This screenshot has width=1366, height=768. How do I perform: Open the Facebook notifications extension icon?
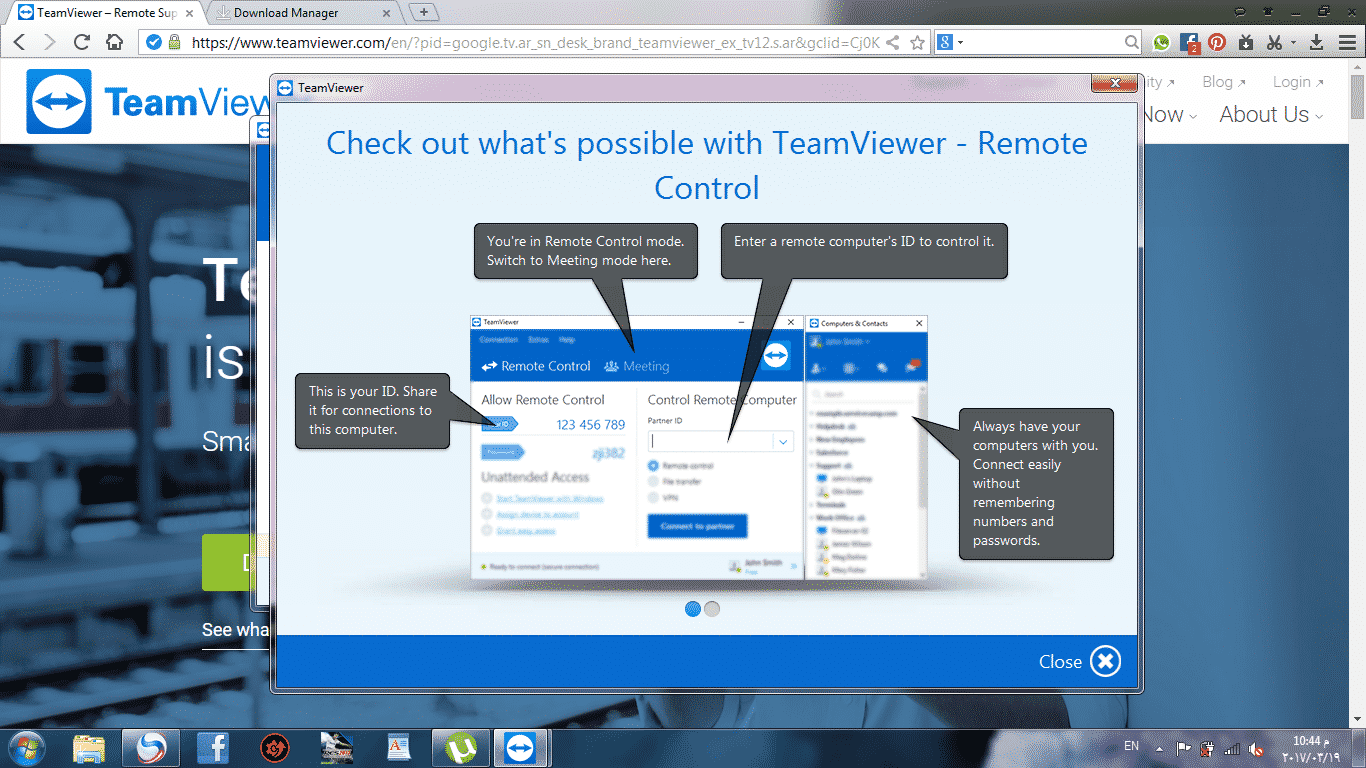point(1189,43)
